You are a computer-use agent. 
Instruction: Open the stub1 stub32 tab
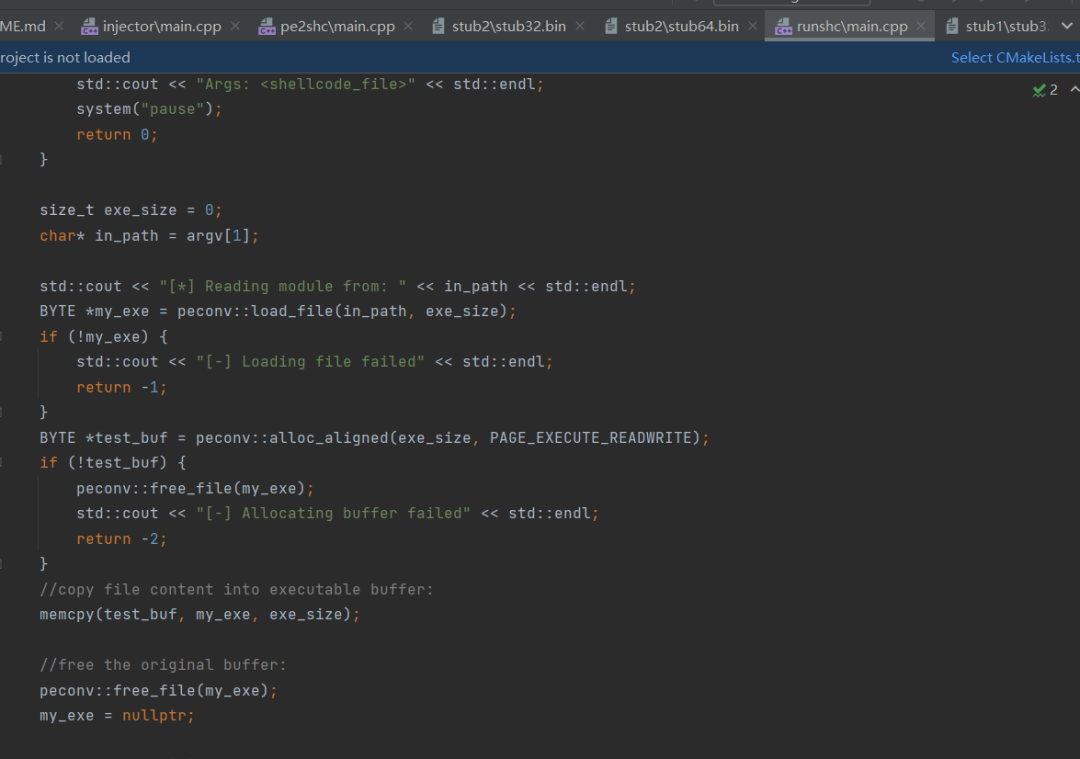tap(1006, 26)
